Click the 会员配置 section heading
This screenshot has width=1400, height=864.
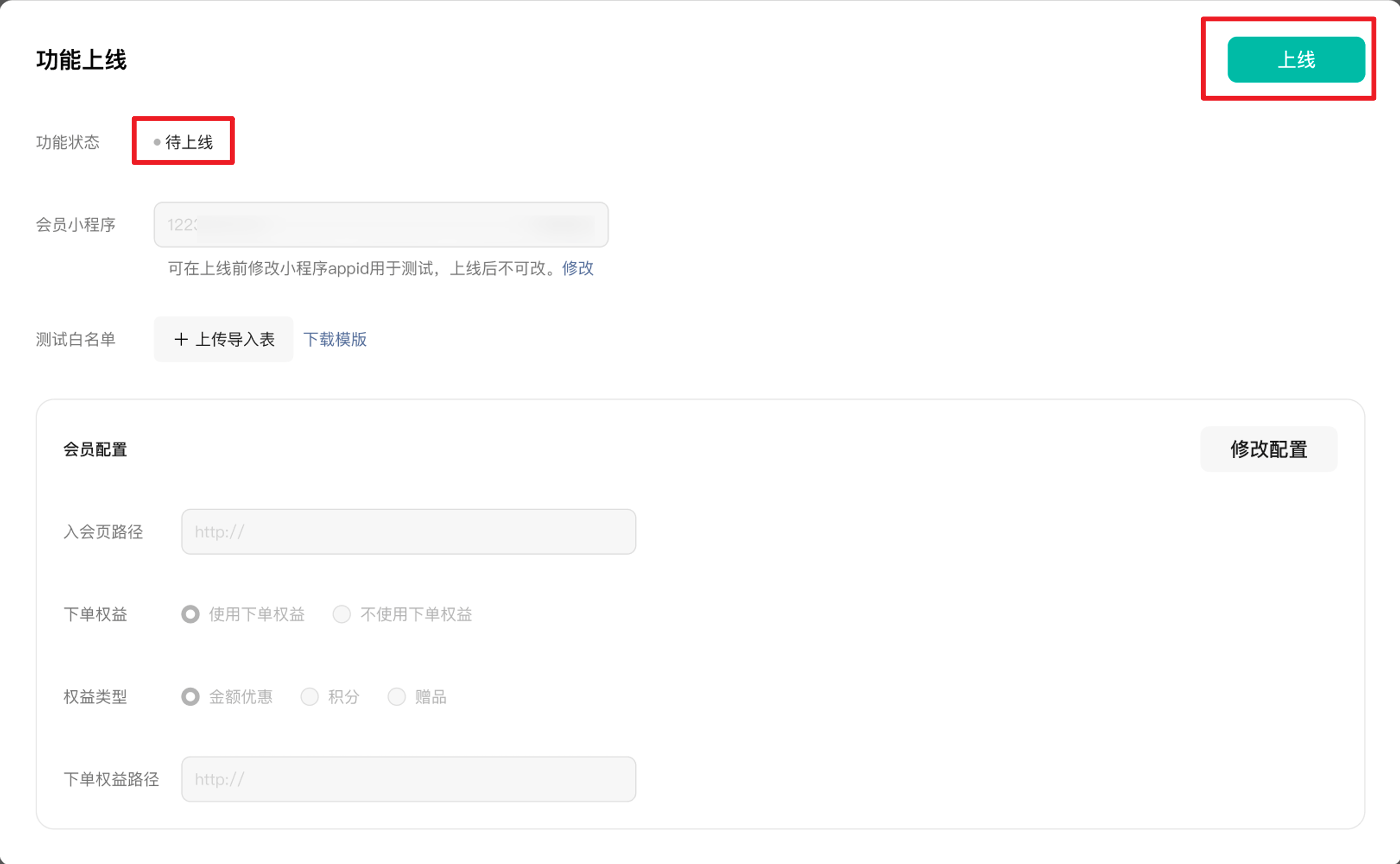click(x=95, y=450)
